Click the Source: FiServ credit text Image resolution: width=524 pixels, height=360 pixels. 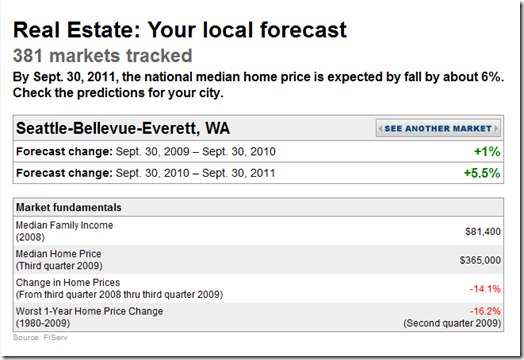pyautogui.click(x=40, y=338)
